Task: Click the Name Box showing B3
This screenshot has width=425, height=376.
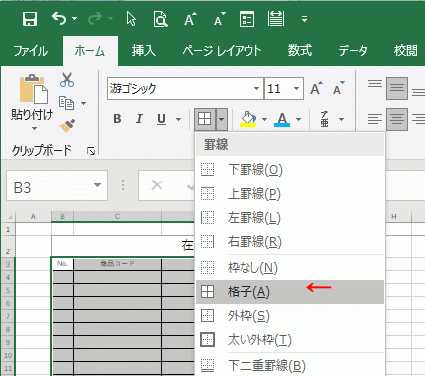Action: (x=57, y=186)
